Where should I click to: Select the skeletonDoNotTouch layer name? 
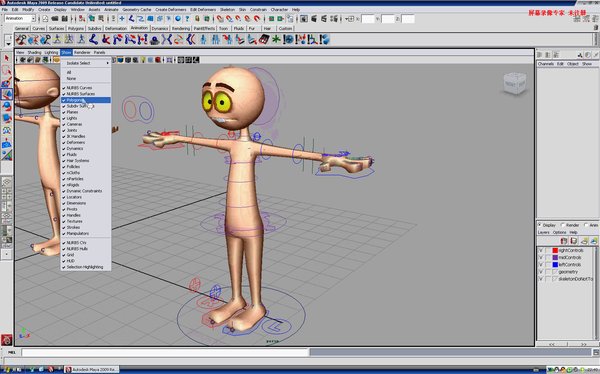point(576,279)
